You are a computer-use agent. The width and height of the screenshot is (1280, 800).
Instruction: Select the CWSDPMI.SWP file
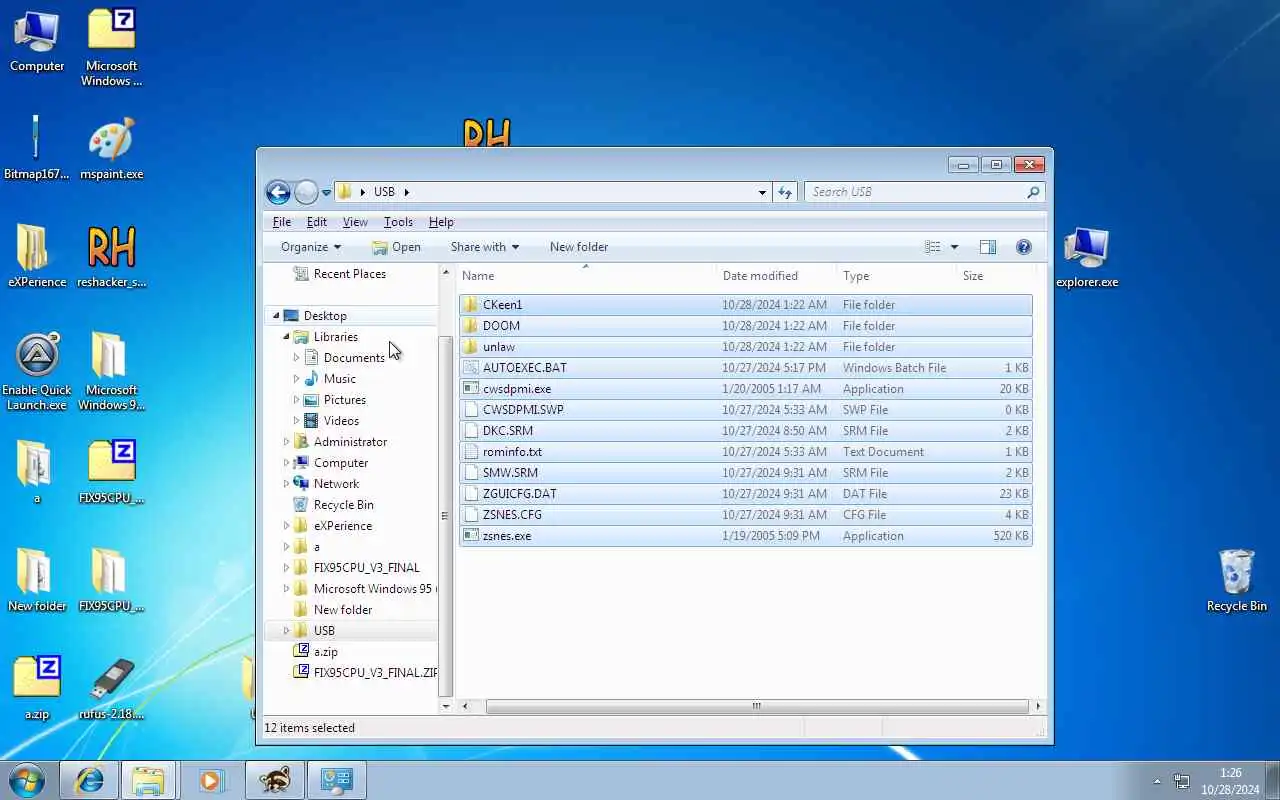pos(746,410)
